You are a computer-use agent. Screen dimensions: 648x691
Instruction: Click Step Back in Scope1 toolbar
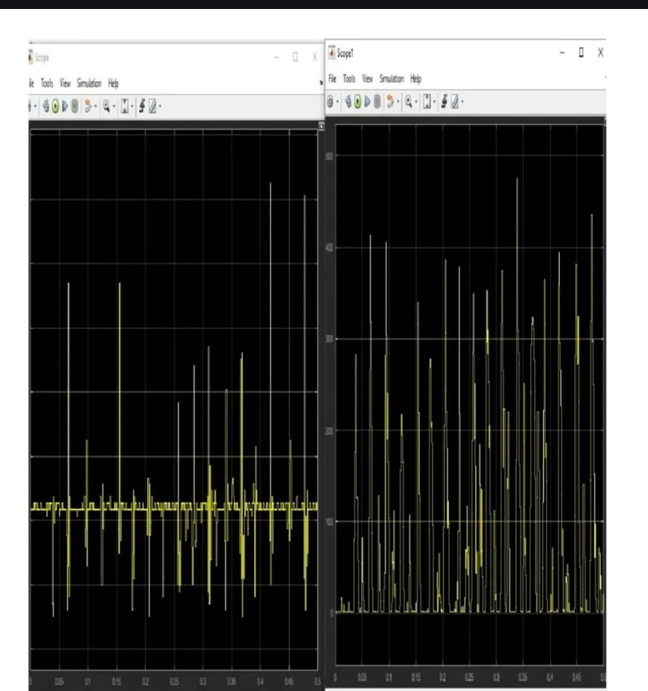point(348,102)
